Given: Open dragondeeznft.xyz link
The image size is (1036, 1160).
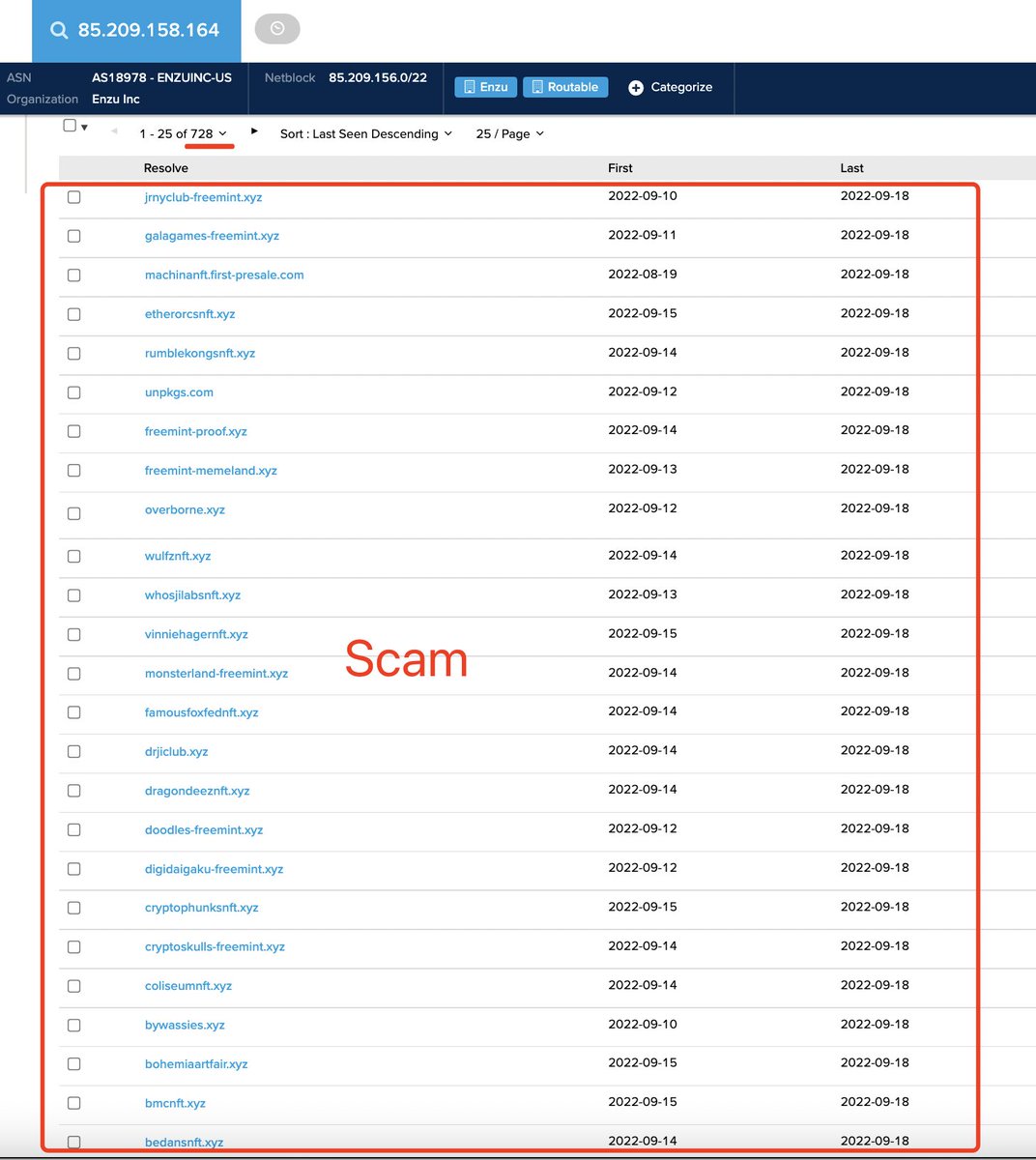Looking at the screenshot, I should pyautogui.click(x=197, y=791).
